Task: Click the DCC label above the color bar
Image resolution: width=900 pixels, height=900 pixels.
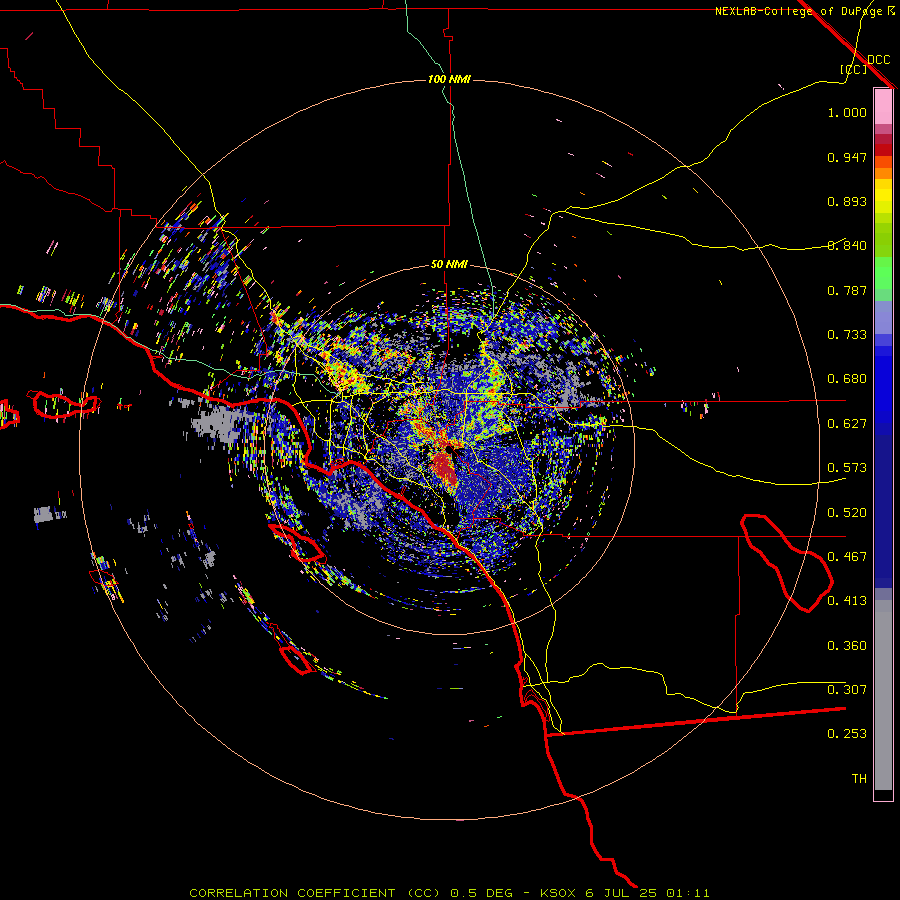Action: pos(878,60)
